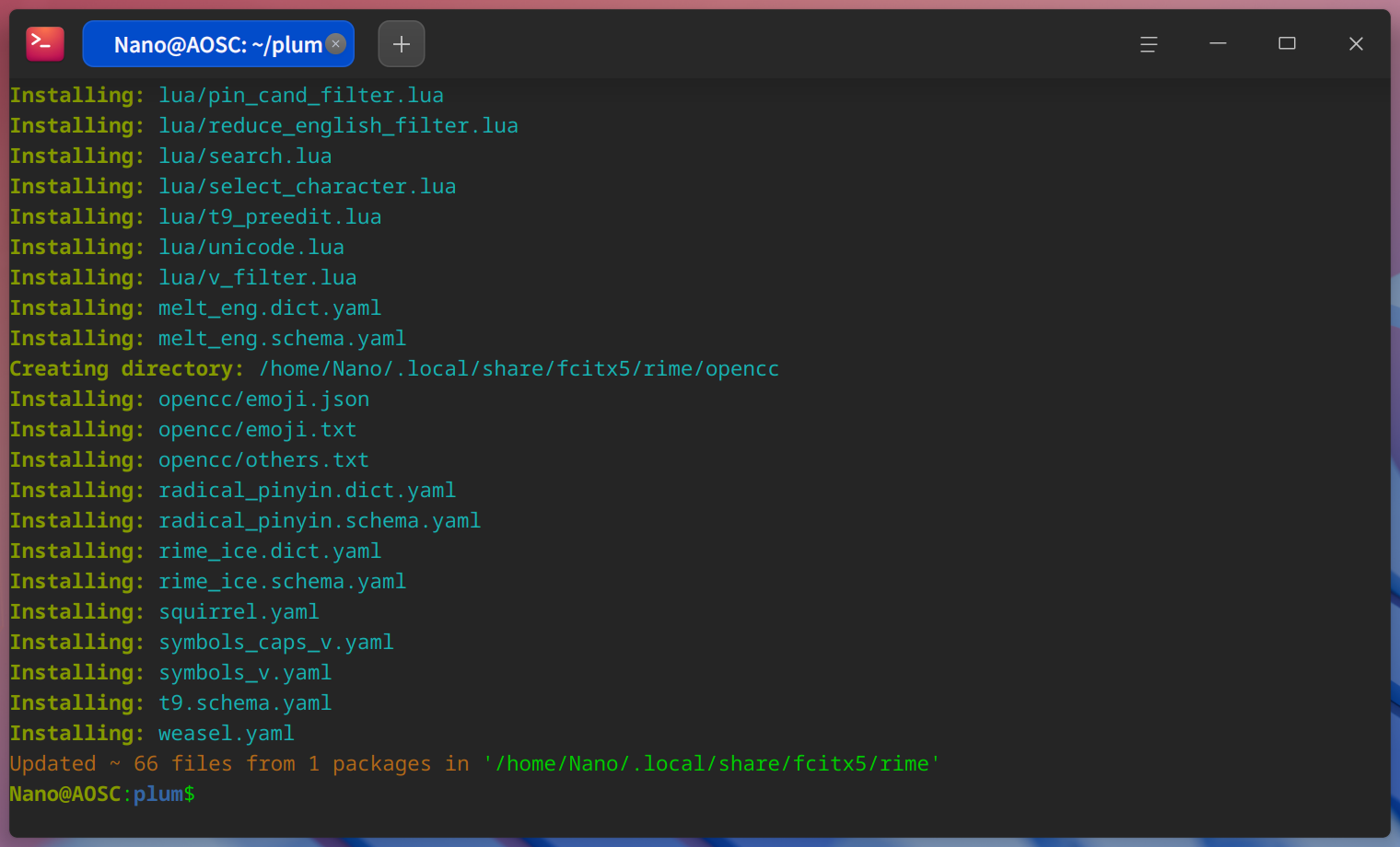The height and width of the screenshot is (847, 1400).
Task: Click the opencc/emoji.txt file name
Action: 257,430
